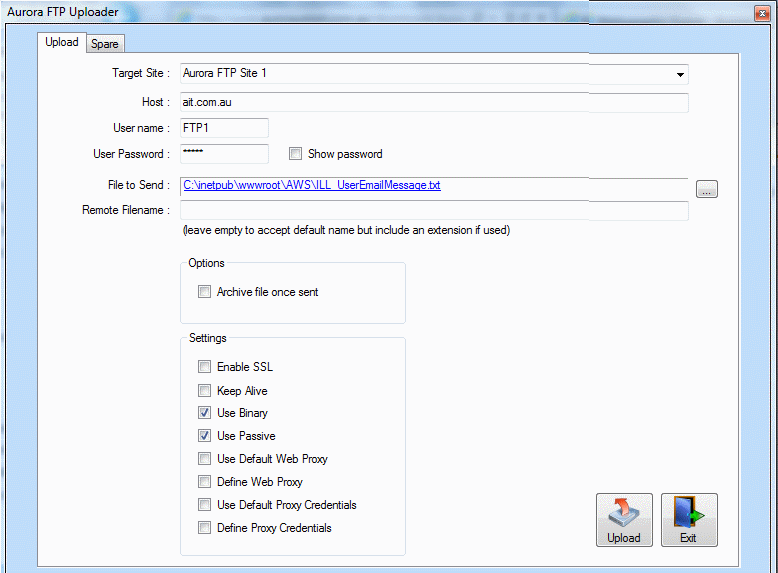Toggle the Show password checkbox

click(295, 154)
